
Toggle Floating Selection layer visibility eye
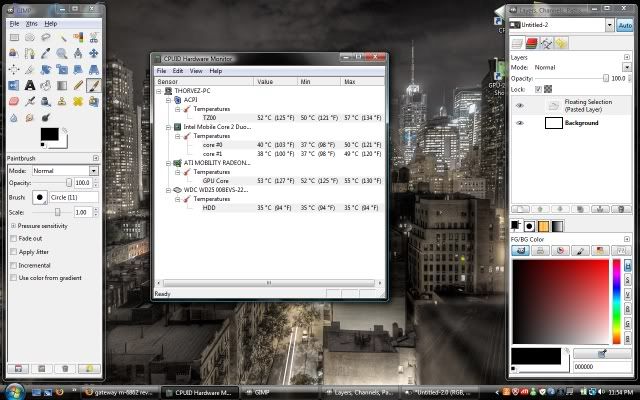pos(520,105)
